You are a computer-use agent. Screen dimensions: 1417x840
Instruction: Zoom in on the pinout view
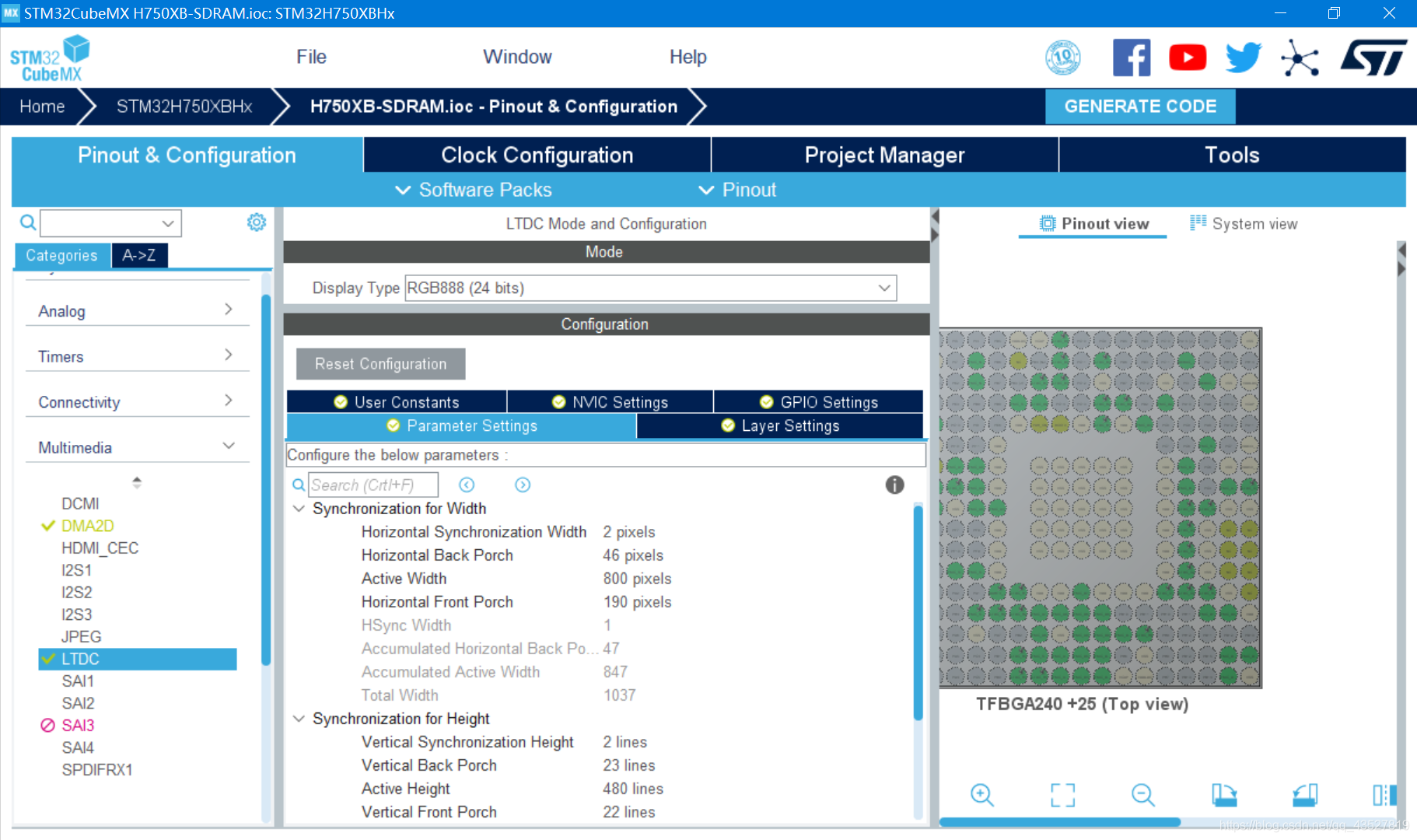pos(982,795)
